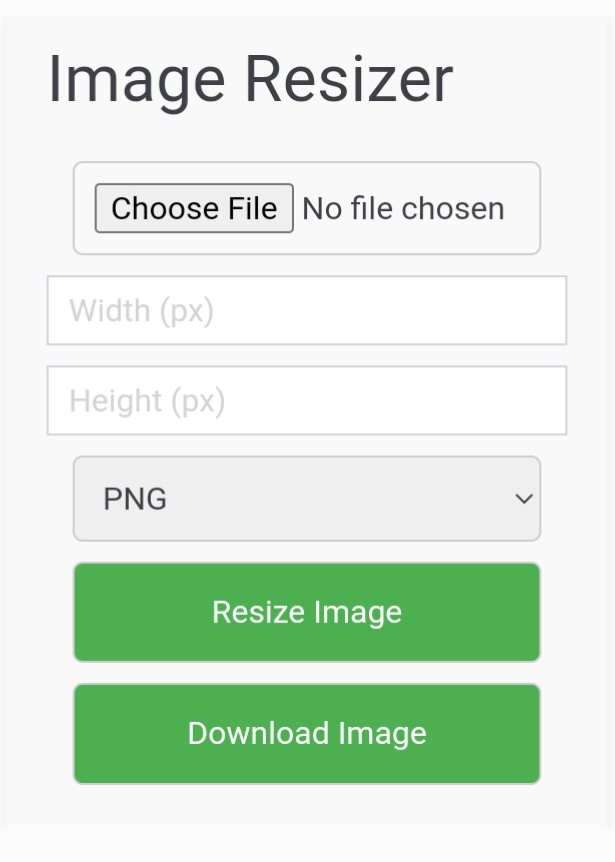Click inside the Width (px) input field
Viewport: 615px width, 862px height.
306,310
